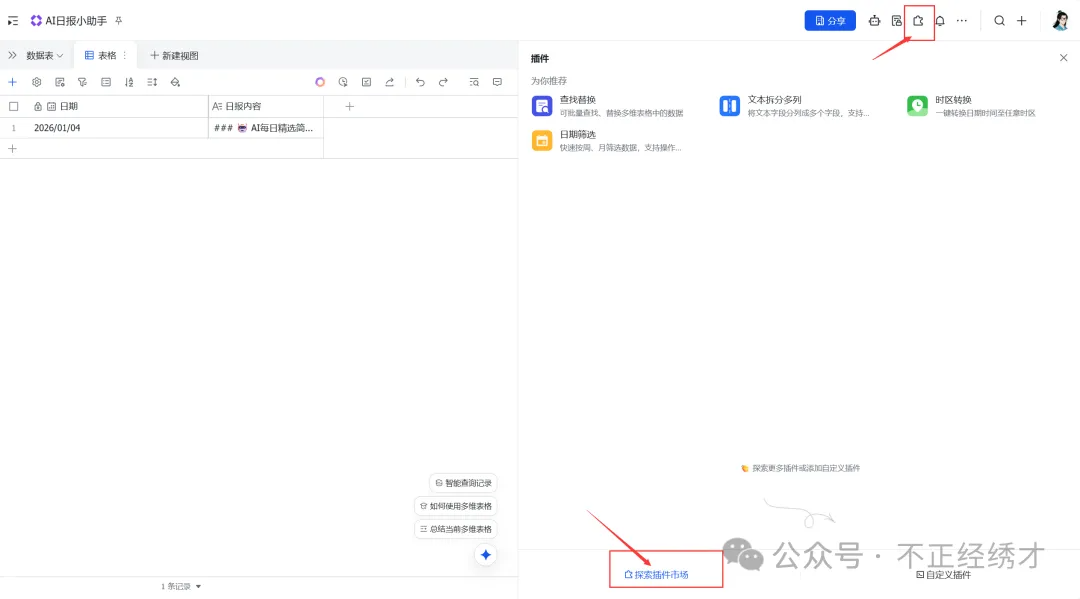1080x599 pixels.
Task: Undo the last action
Action: pyautogui.click(x=420, y=82)
